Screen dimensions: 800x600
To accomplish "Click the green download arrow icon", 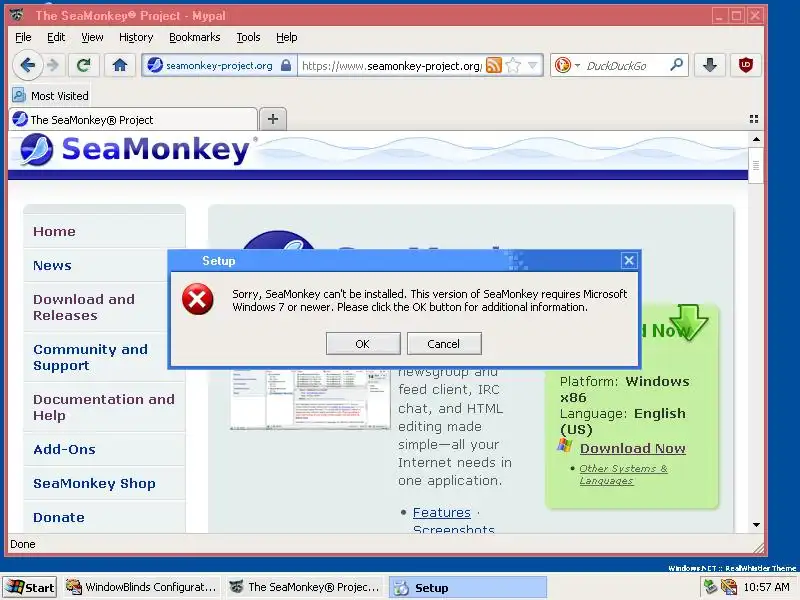I will 688,322.
